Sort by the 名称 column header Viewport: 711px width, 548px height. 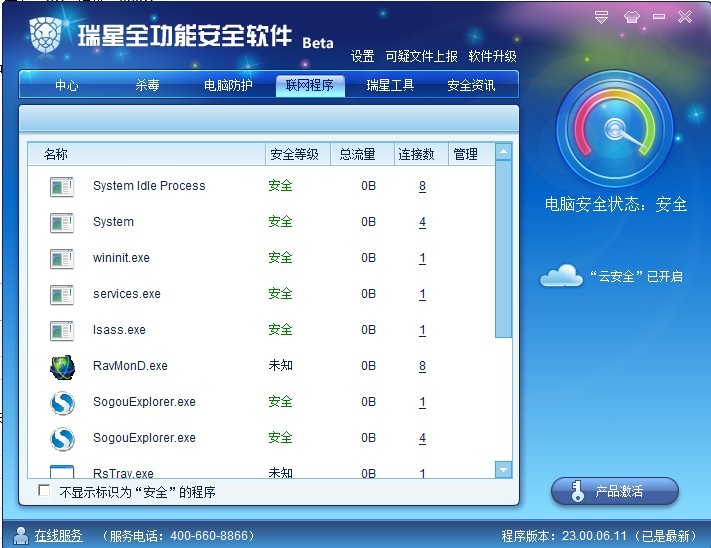(146, 154)
